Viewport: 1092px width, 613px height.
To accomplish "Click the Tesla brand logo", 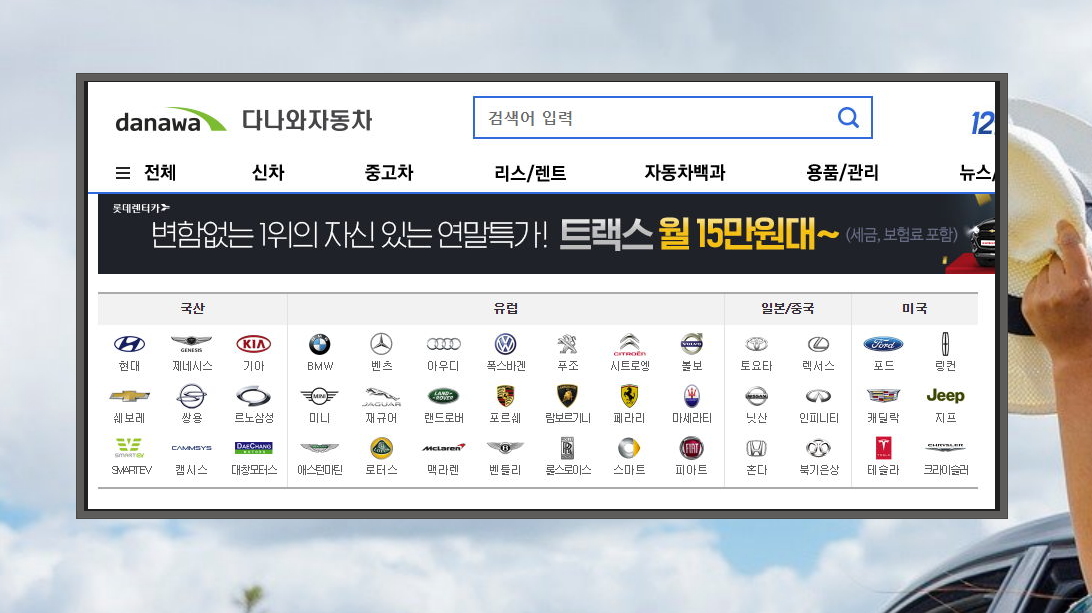I will (883, 448).
